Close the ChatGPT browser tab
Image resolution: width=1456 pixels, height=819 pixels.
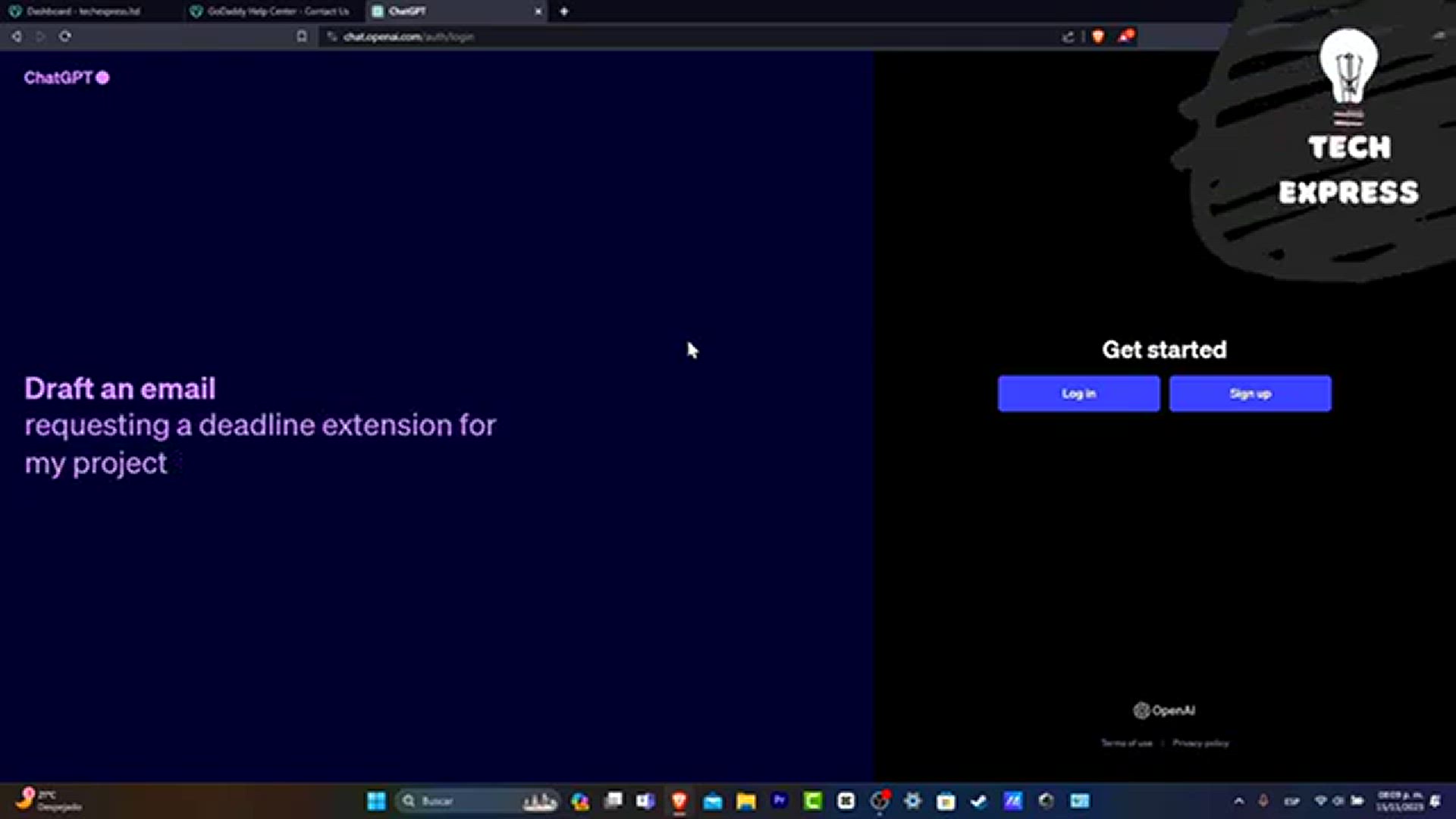538,11
